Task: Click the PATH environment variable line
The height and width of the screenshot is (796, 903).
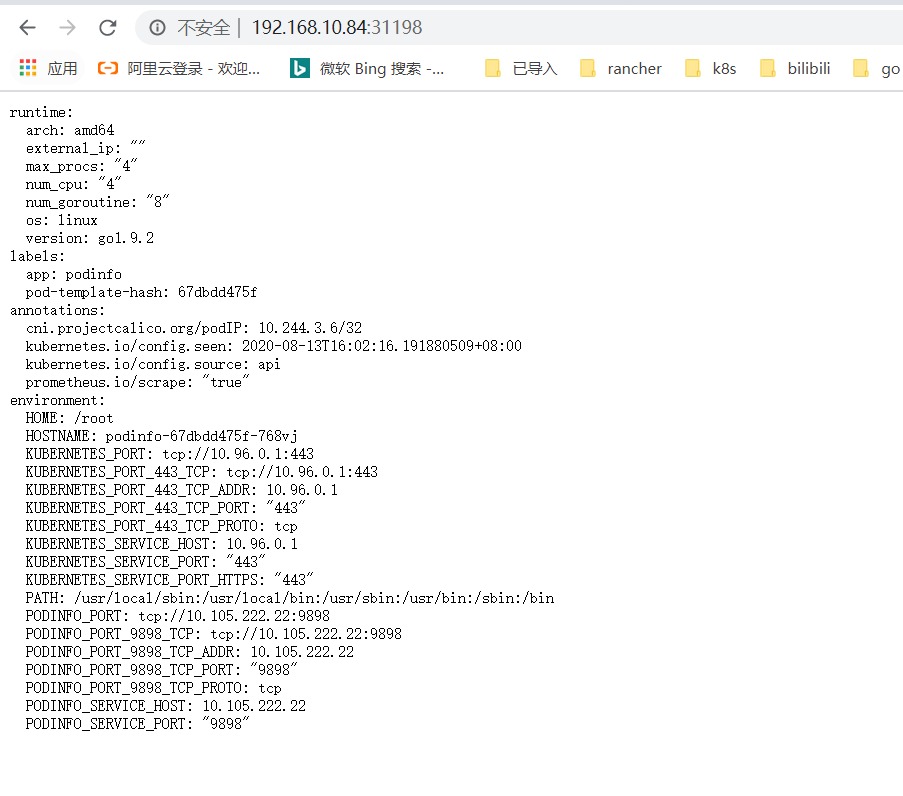Action: [289, 598]
